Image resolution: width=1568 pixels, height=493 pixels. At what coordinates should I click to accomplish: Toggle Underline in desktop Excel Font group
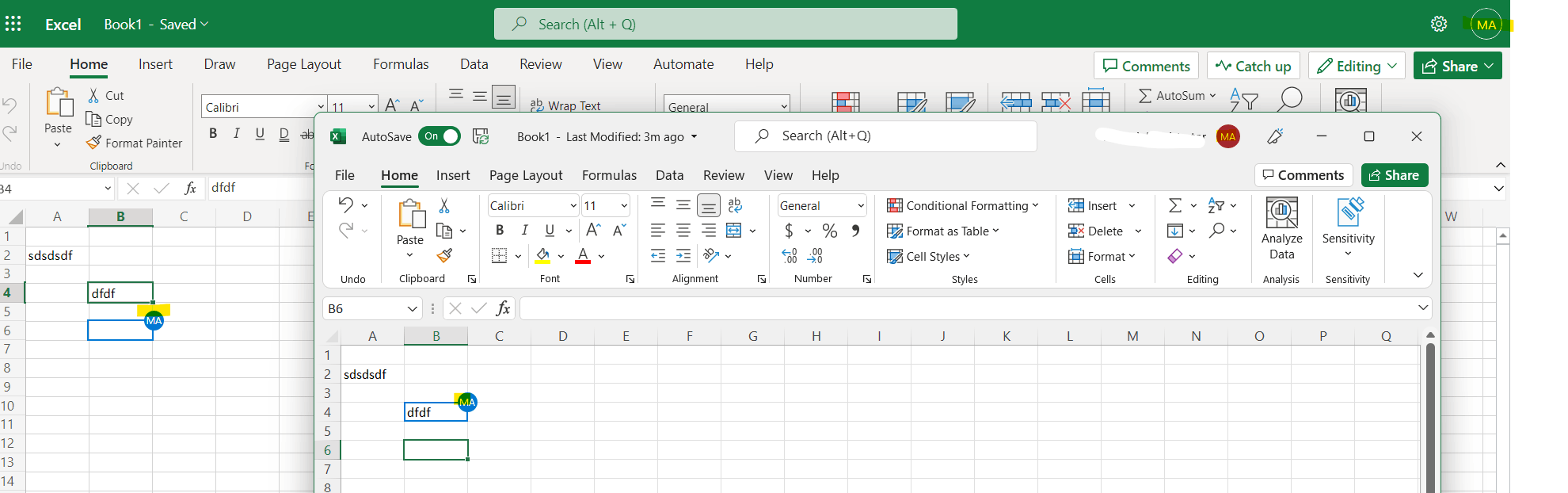point(550,231)
